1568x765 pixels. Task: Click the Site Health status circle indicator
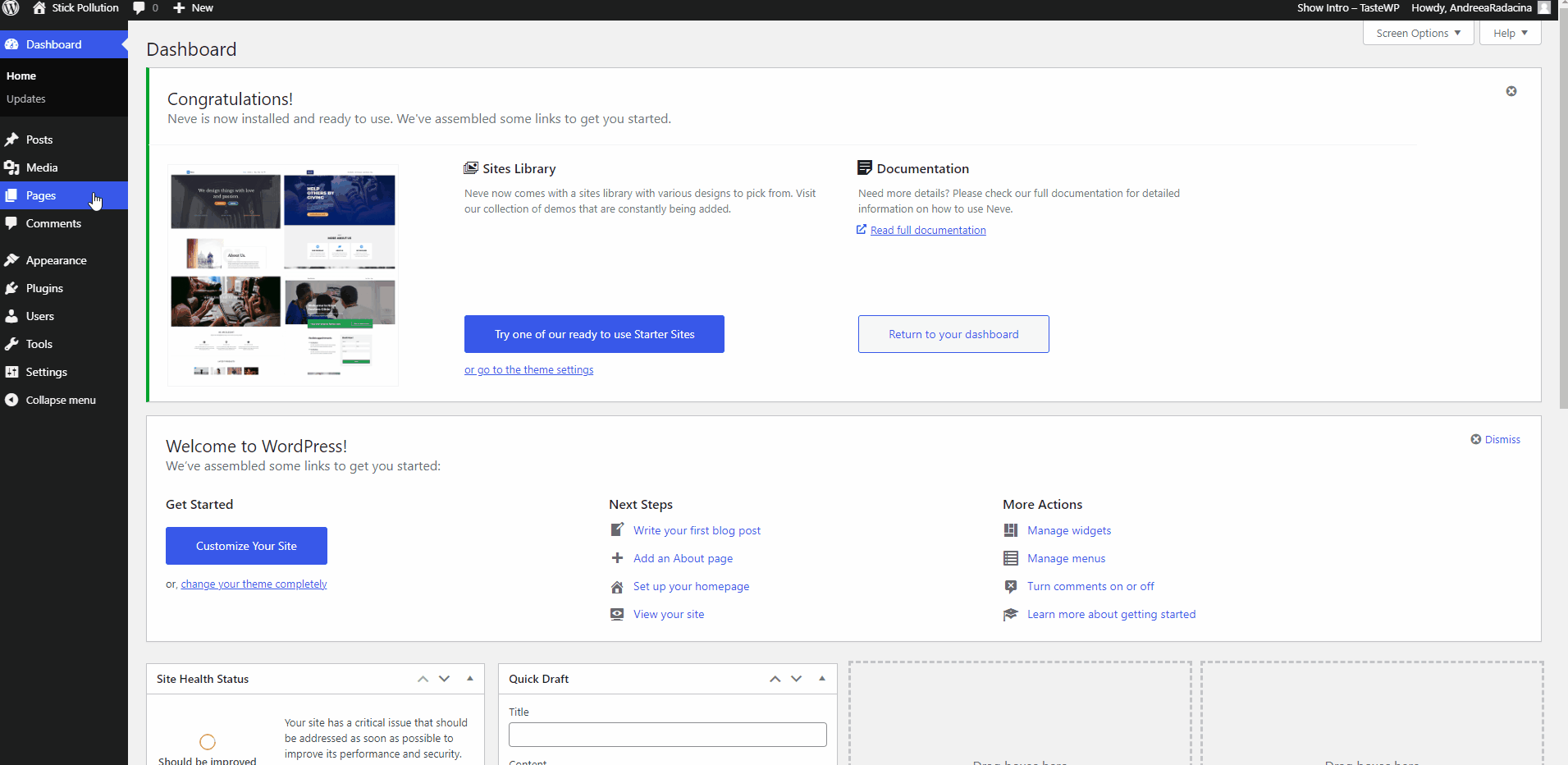[x=208, y=742]
